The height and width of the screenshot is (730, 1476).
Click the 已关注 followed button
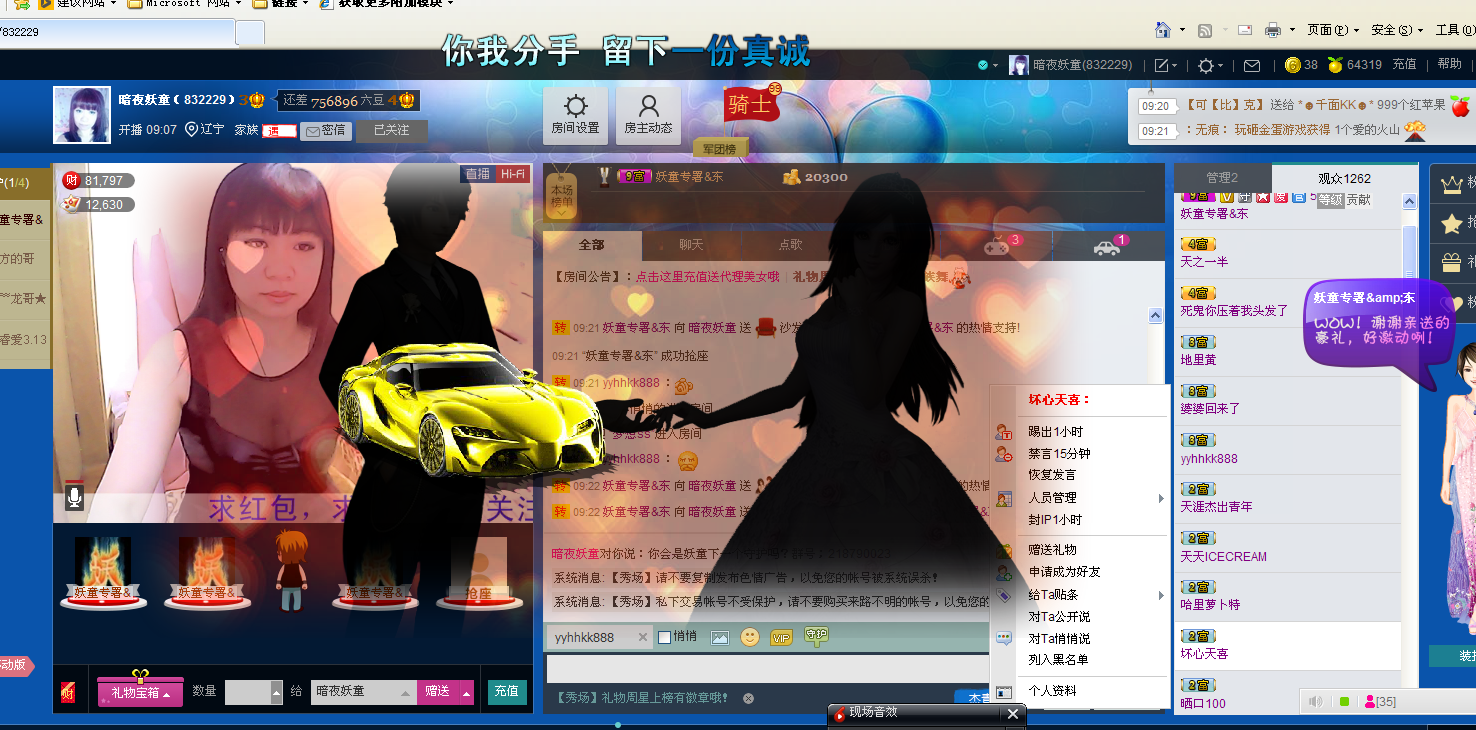391,130
